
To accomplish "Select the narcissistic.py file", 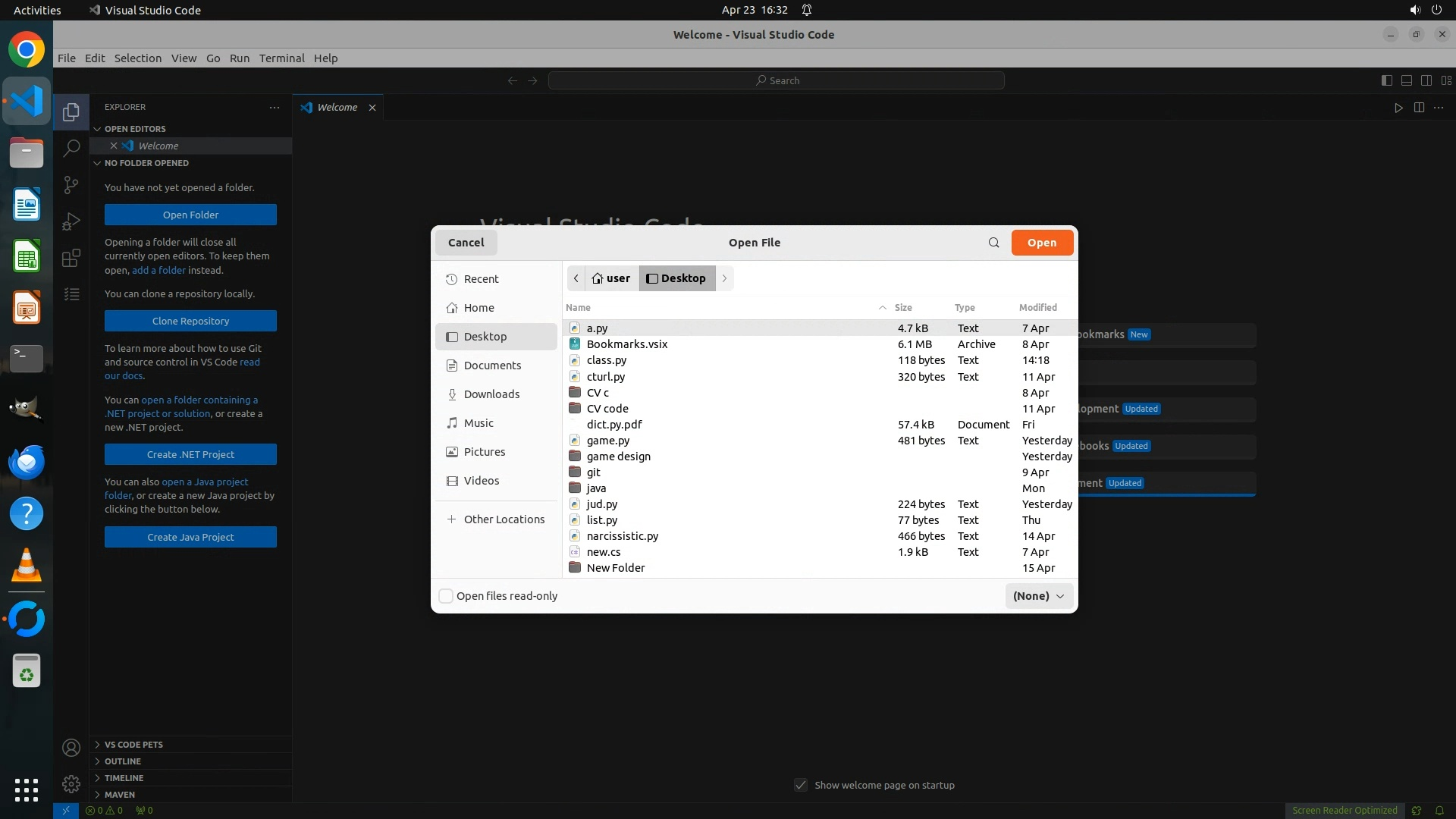I will [x=622, y=536].
